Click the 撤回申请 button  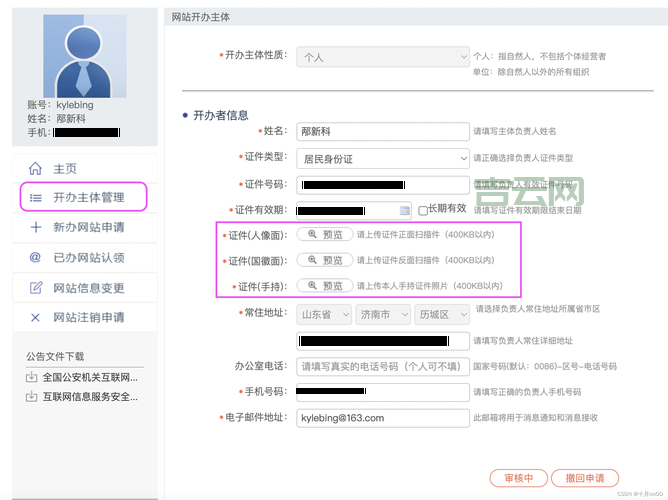point(584,478)
